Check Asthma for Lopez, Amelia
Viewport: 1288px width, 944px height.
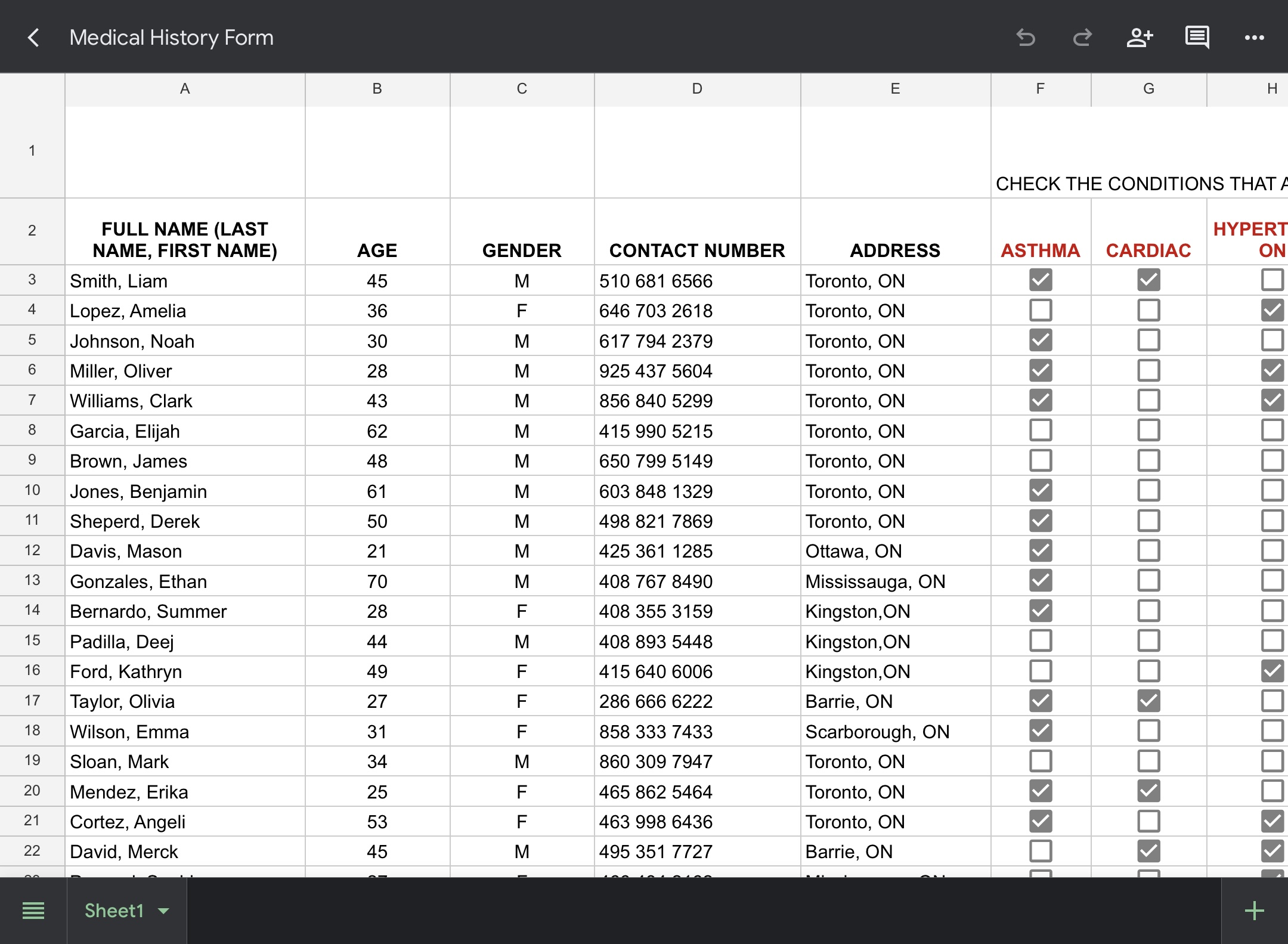click(1041, 310)
